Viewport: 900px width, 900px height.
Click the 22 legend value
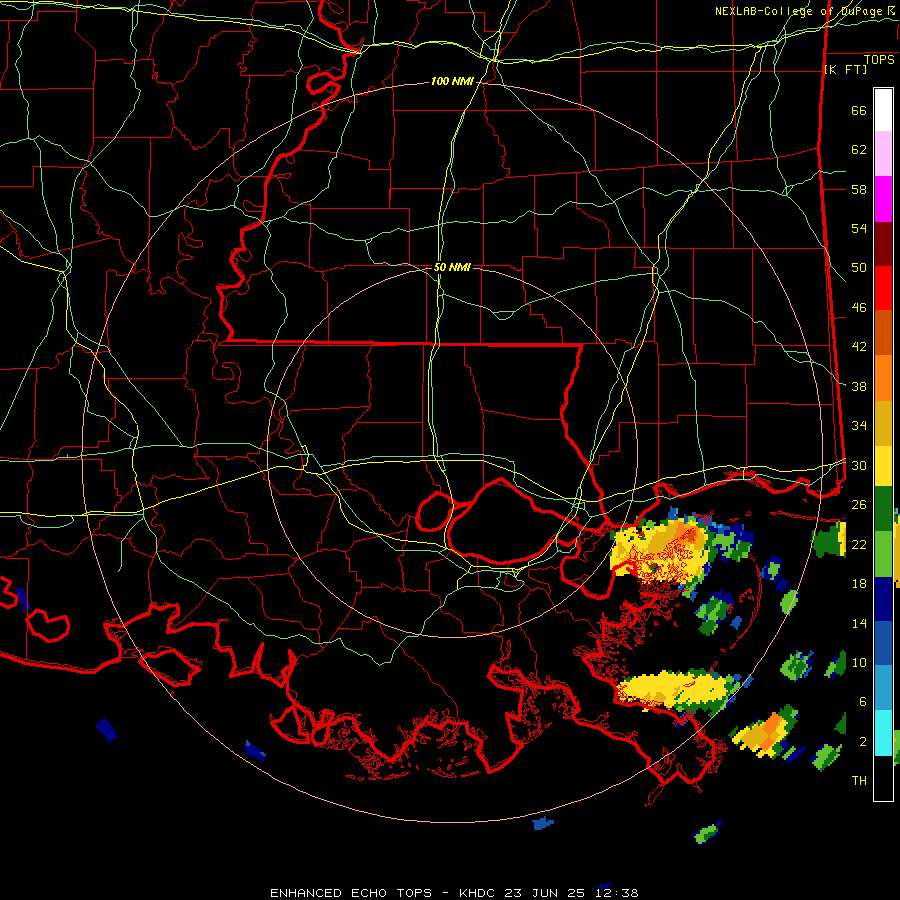click(859, 544)
